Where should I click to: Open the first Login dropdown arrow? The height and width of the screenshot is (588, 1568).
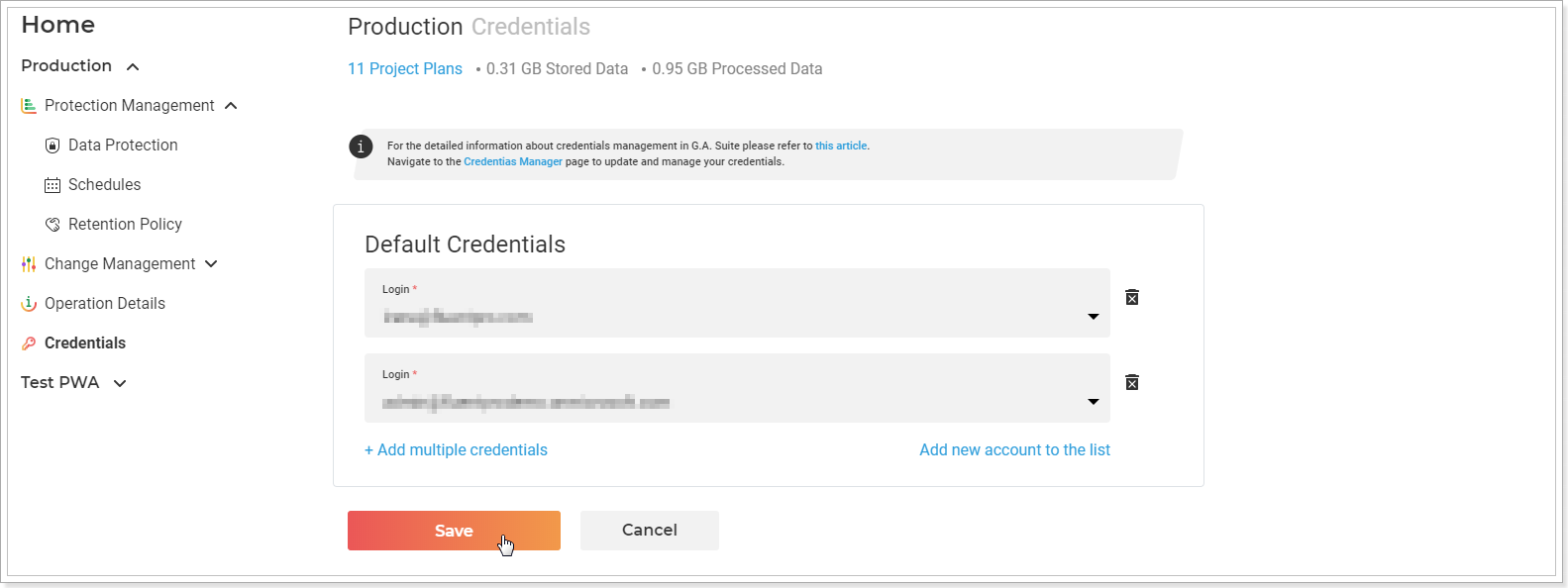point(1094,317)
